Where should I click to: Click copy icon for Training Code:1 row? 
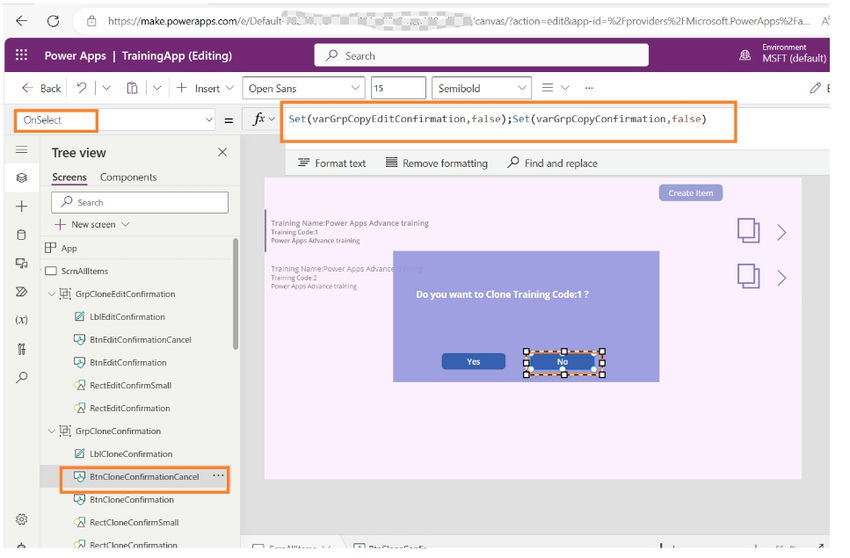(x=748, y=230)
